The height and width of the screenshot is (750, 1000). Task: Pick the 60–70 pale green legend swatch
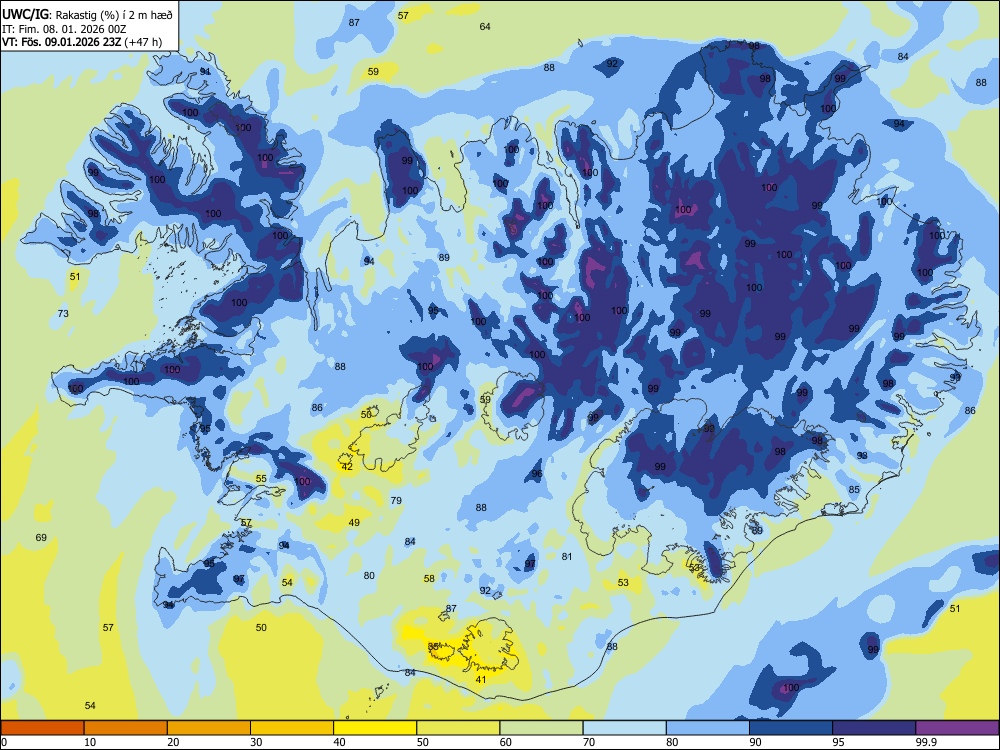tap(541, 728)
